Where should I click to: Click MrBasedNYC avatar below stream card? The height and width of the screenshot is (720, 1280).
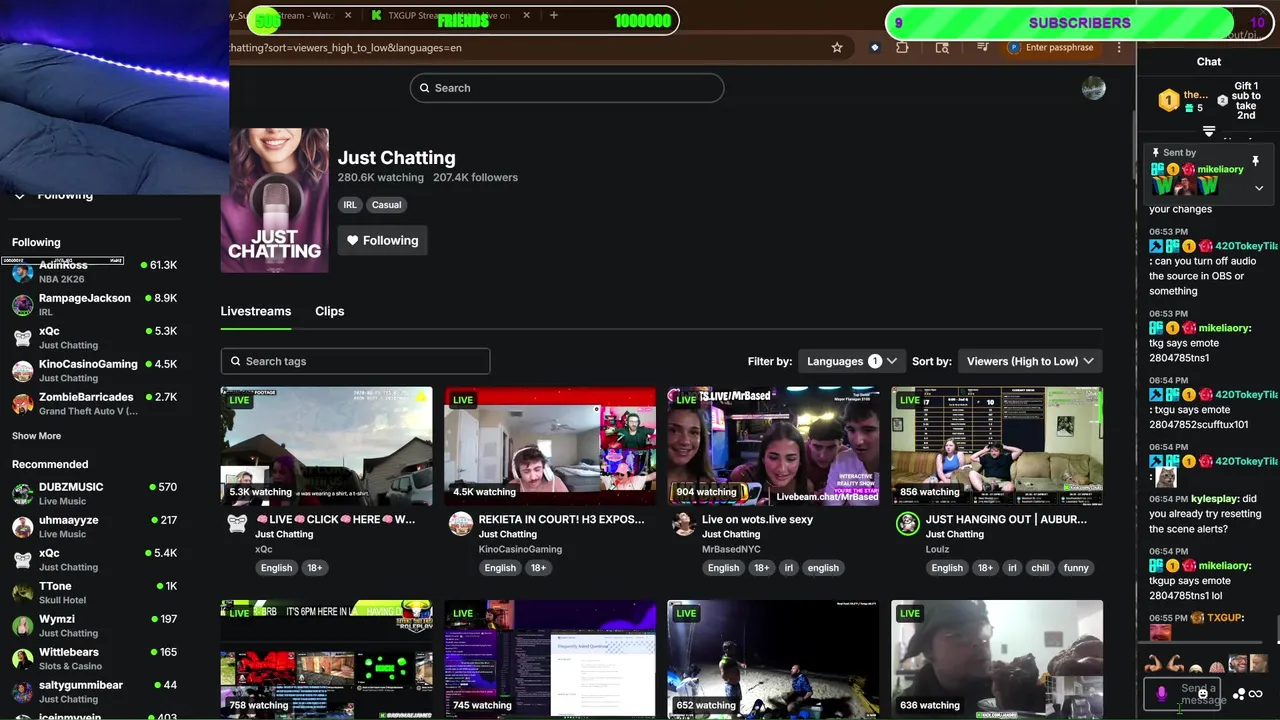684,523
